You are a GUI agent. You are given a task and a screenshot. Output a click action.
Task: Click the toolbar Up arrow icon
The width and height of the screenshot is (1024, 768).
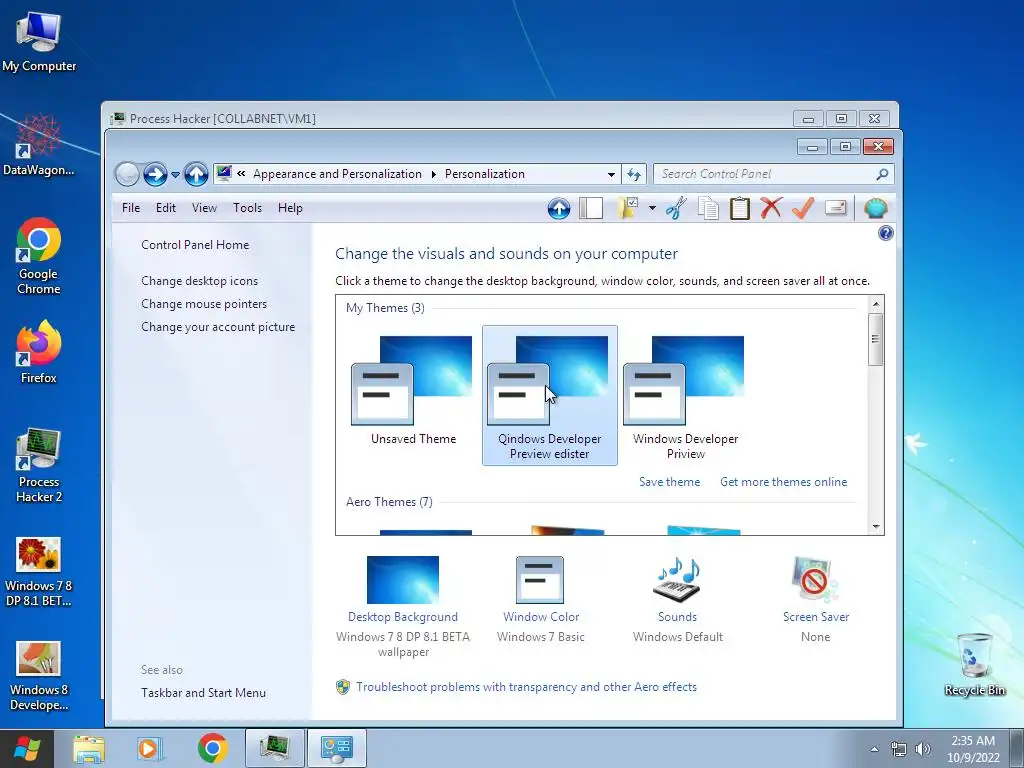point(559,208)
